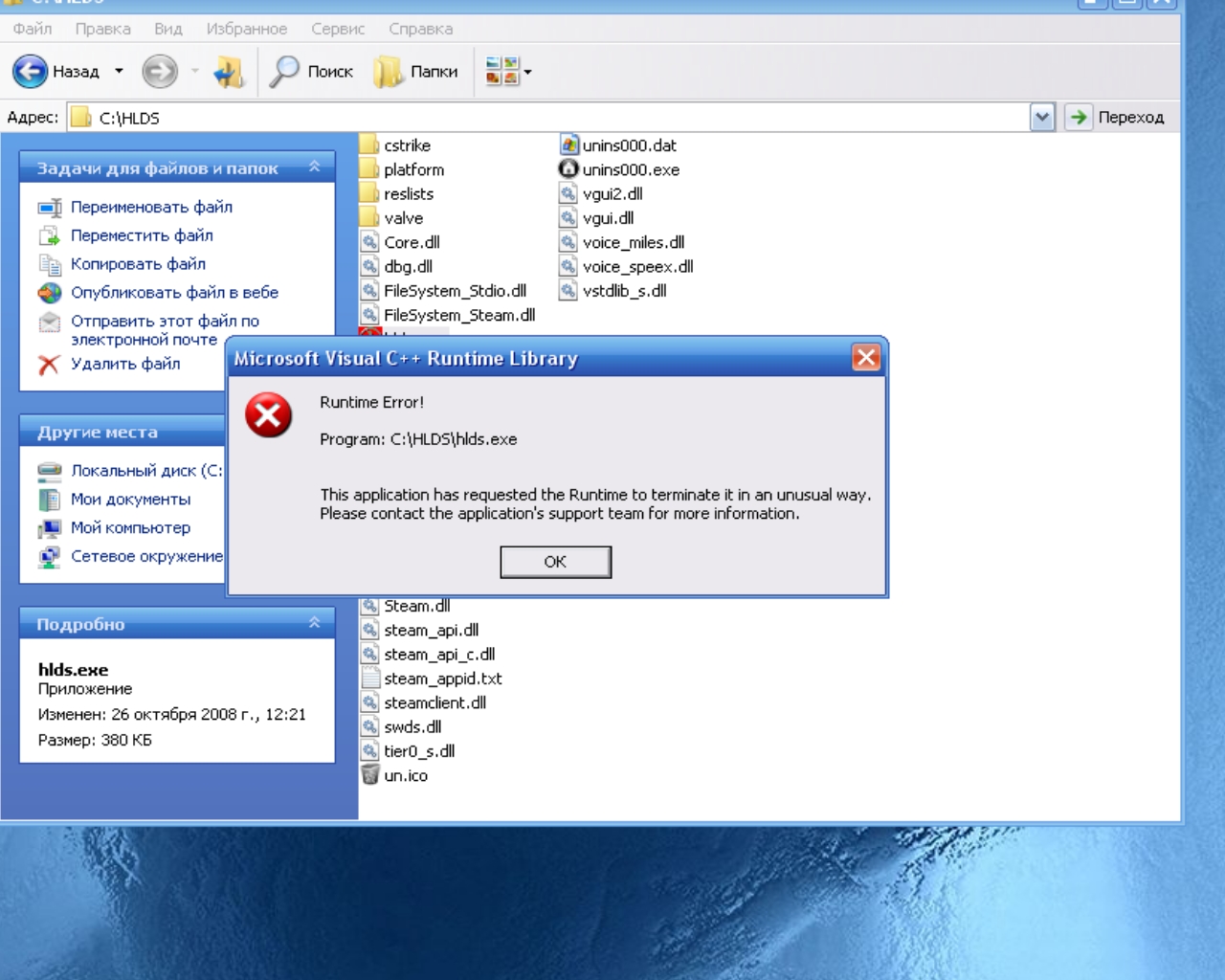This screenshot has height=980, width=1225.
Task: Select the file vgui.dll
Action: click(x=597, y=218)
